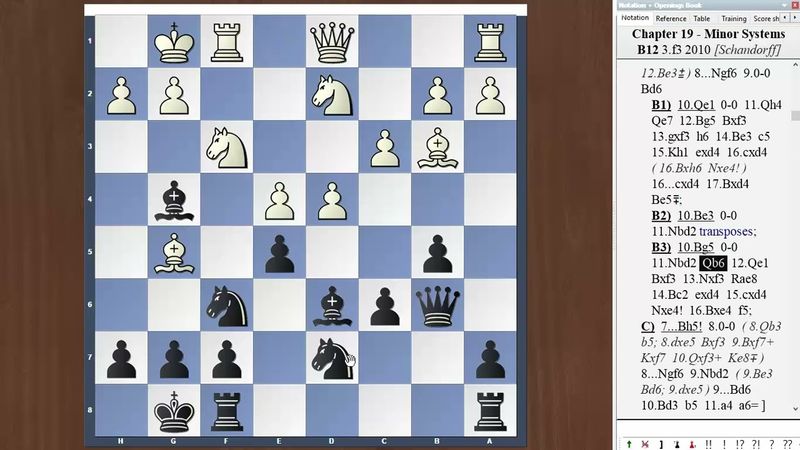Switch to the Reference tab
The image size is (800, 450).
pos(670,18)
